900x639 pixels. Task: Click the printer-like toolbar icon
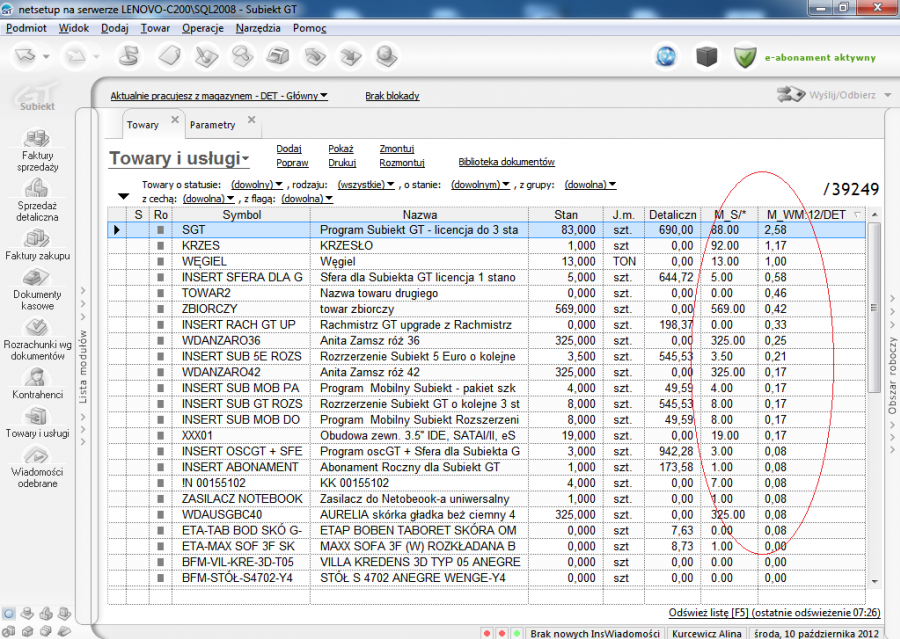pyautogui.click(x=278, y=56)
